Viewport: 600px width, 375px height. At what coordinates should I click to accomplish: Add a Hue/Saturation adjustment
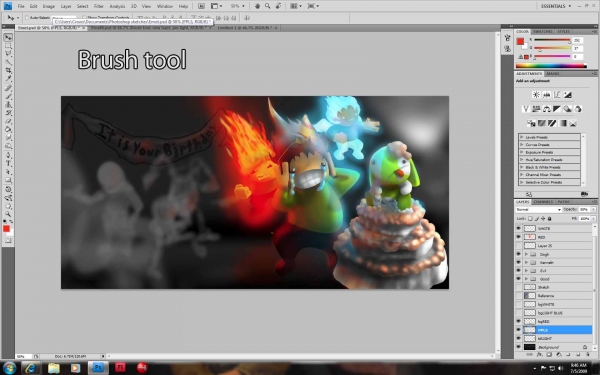(x=536, y=109)
